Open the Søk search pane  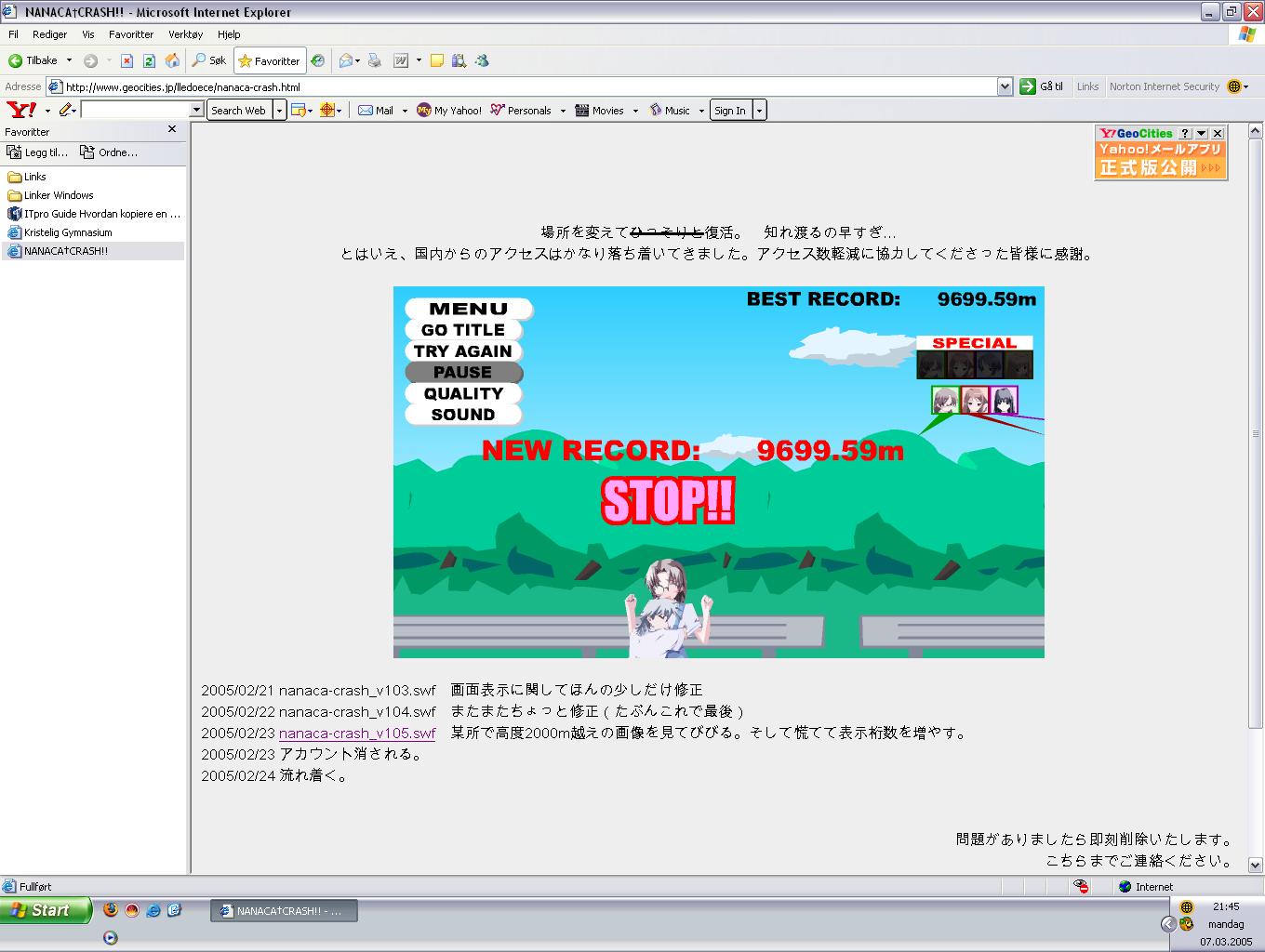pyautogui.click(x=209, y=60)
